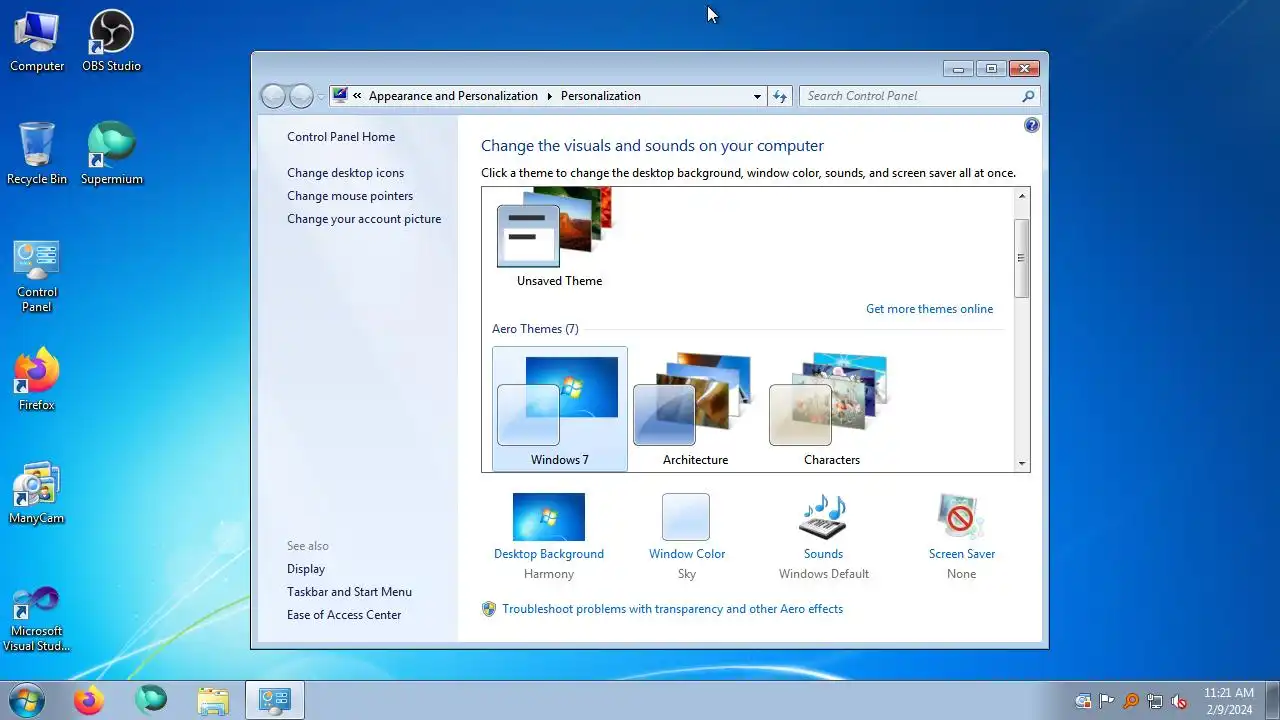Image resolution: width=1280 pixels, height=720 pixels.
Task: Expand the leading breadcrumb chevron in address bar
Action: coord(357,96)
